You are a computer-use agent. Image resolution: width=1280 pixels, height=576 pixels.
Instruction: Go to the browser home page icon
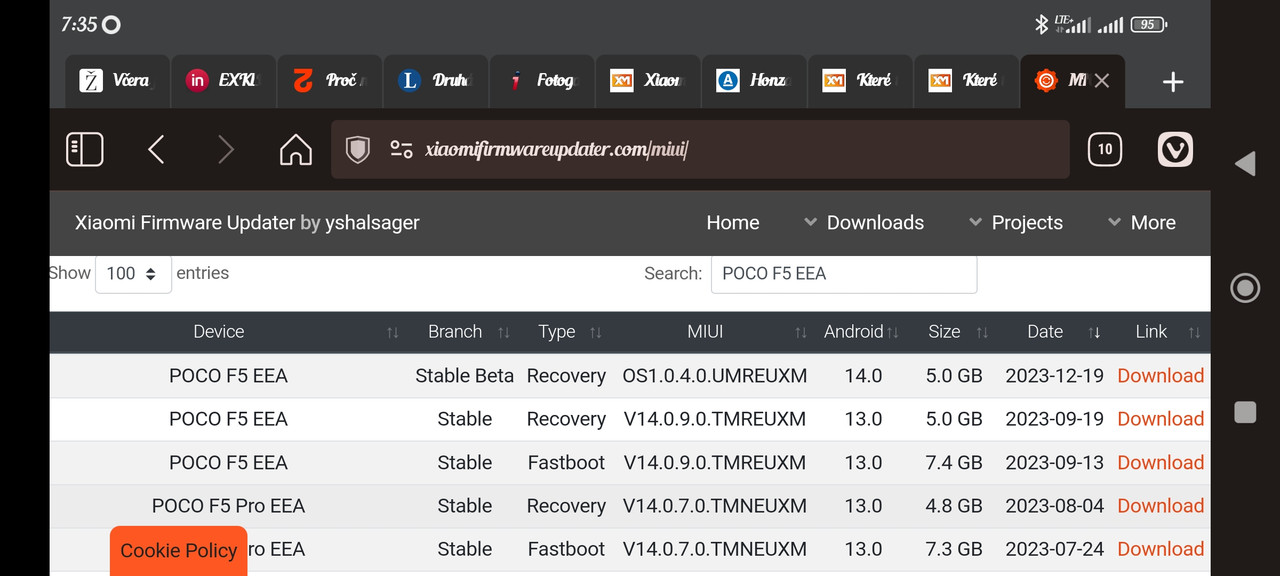pyautogui.click(x=295, y=150)
